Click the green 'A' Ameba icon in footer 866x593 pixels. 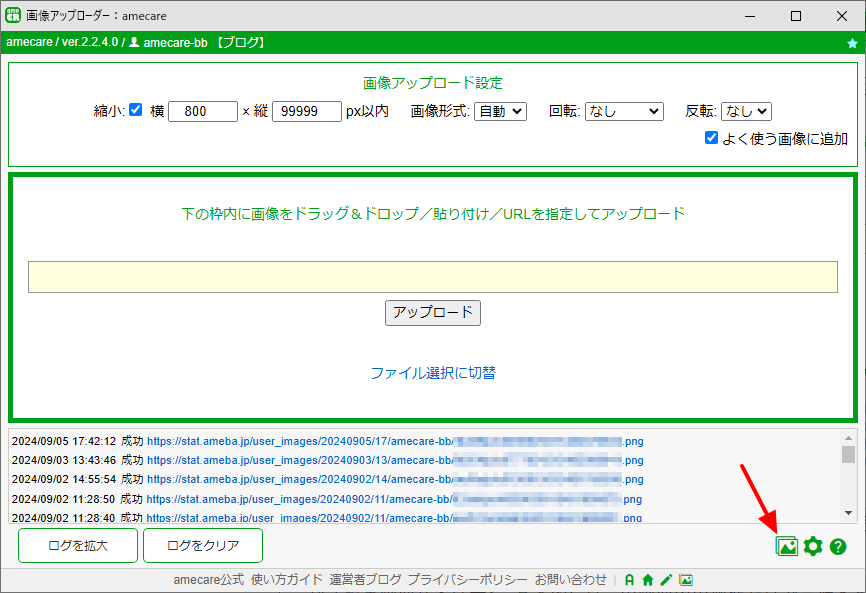click(x=629, y=580)
